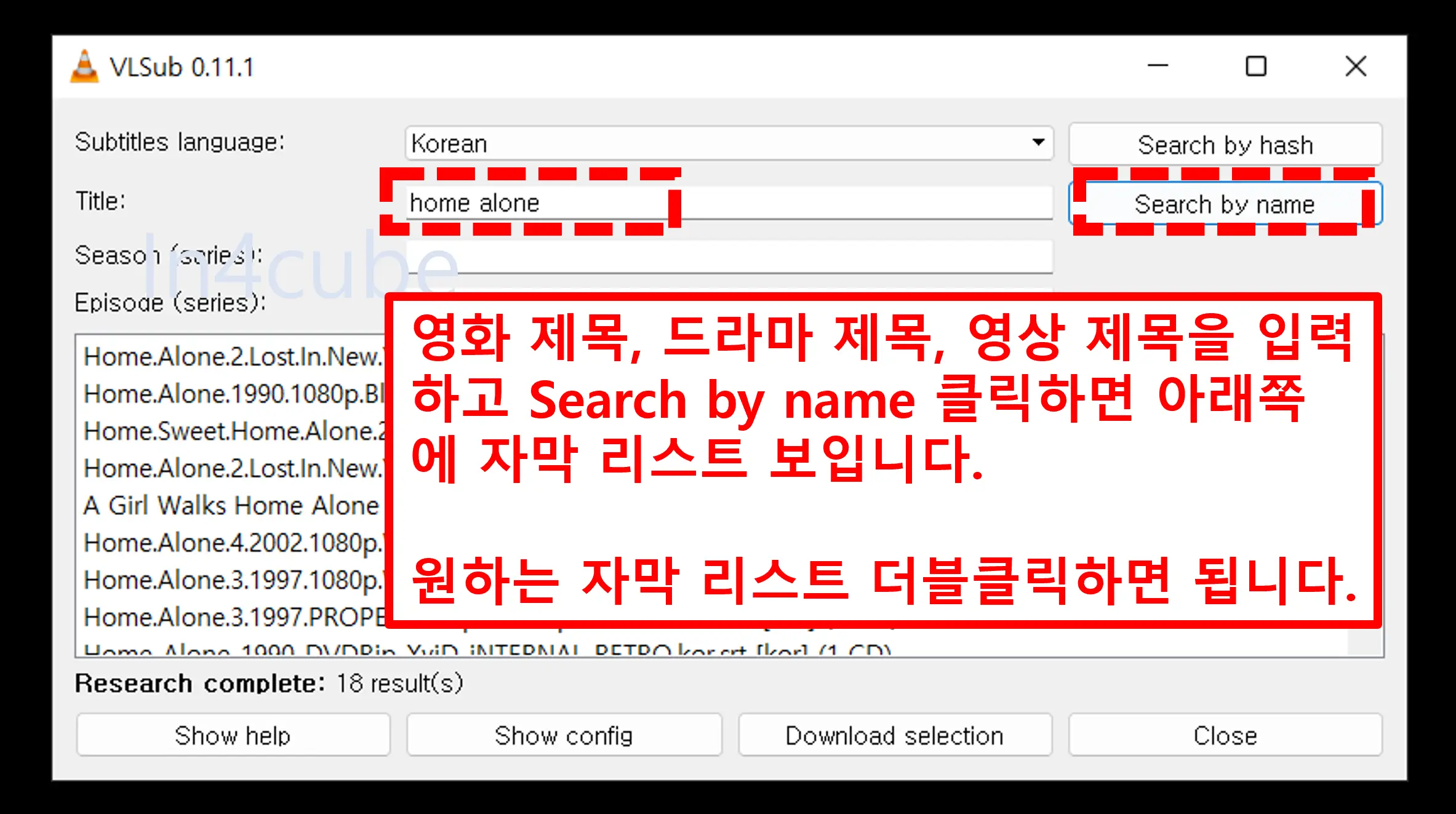
Task: Select Home.Alone.4.2002.1080p result row
Action: (234, 543)
